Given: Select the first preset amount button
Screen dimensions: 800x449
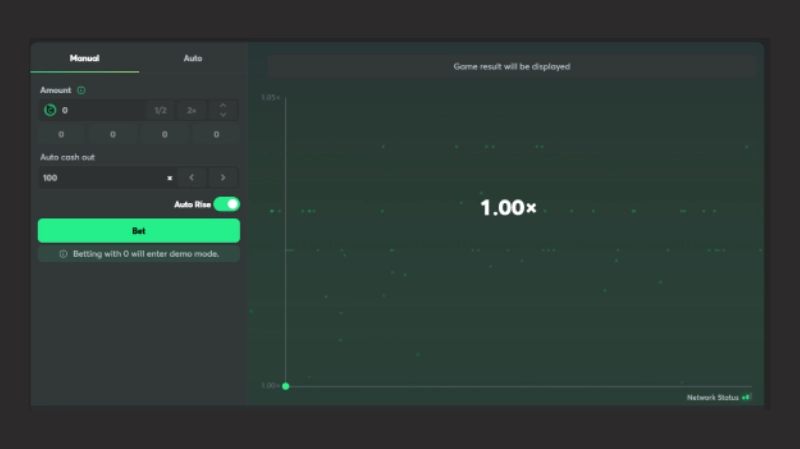Looking at the screenshot, I should click(x=61, y=134).
